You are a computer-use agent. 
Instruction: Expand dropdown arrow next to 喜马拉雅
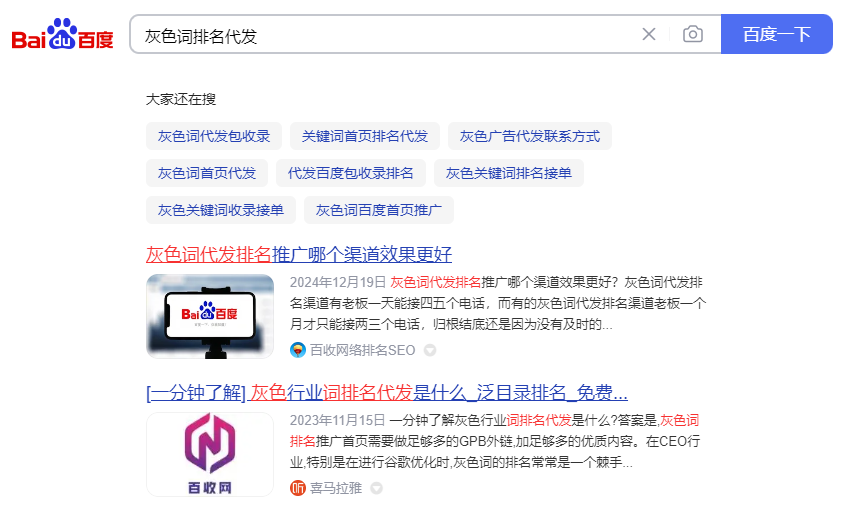click(376, 488)
